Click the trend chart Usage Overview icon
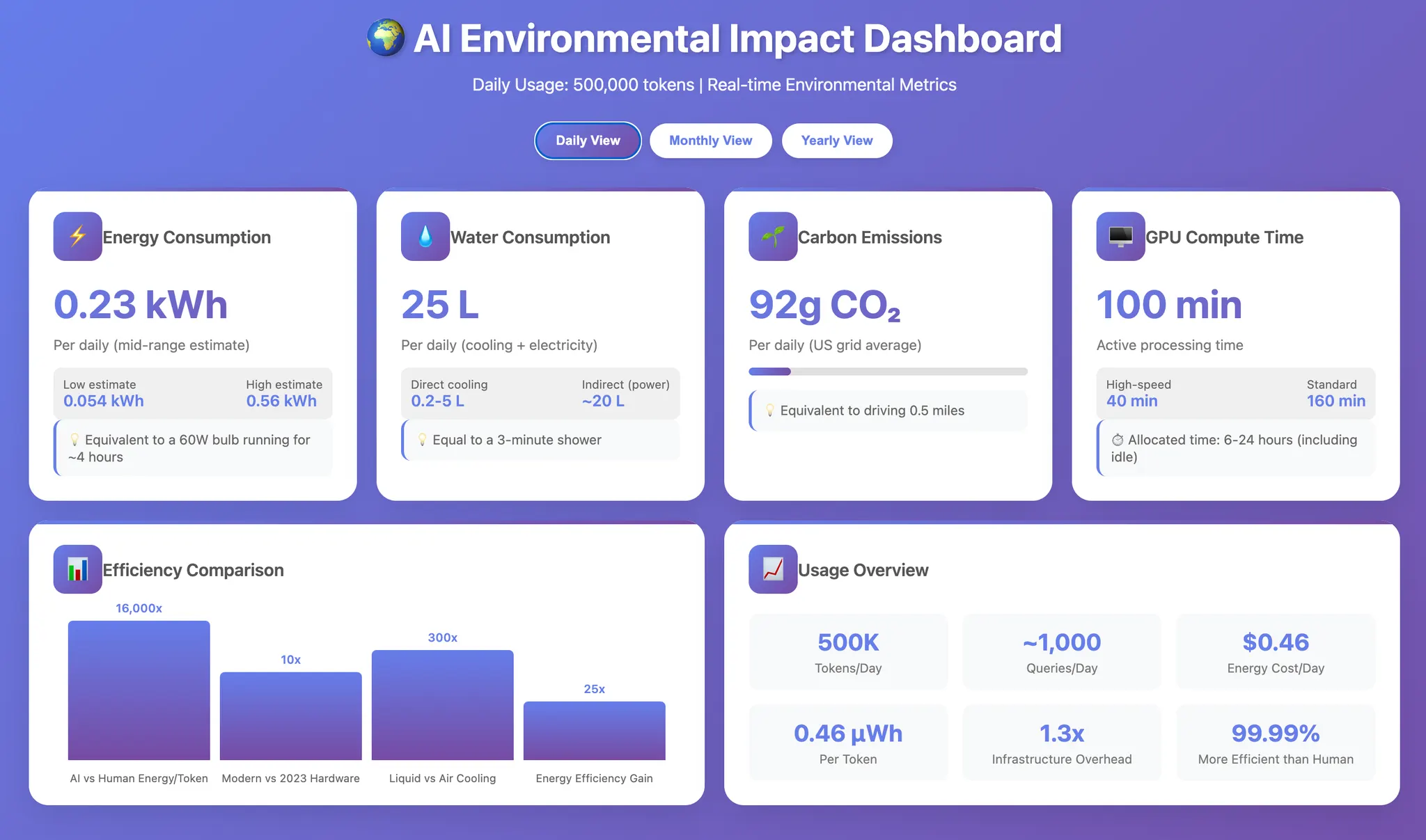 pyautogui.click(x=773, y=569)
